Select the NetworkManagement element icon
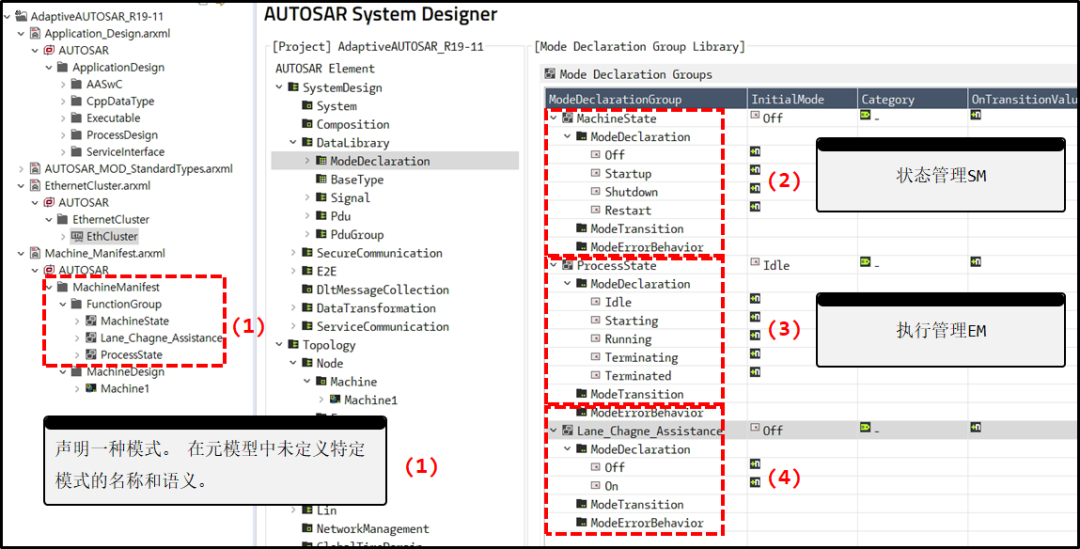This screenshot has width=1080, height=549. 307,529
